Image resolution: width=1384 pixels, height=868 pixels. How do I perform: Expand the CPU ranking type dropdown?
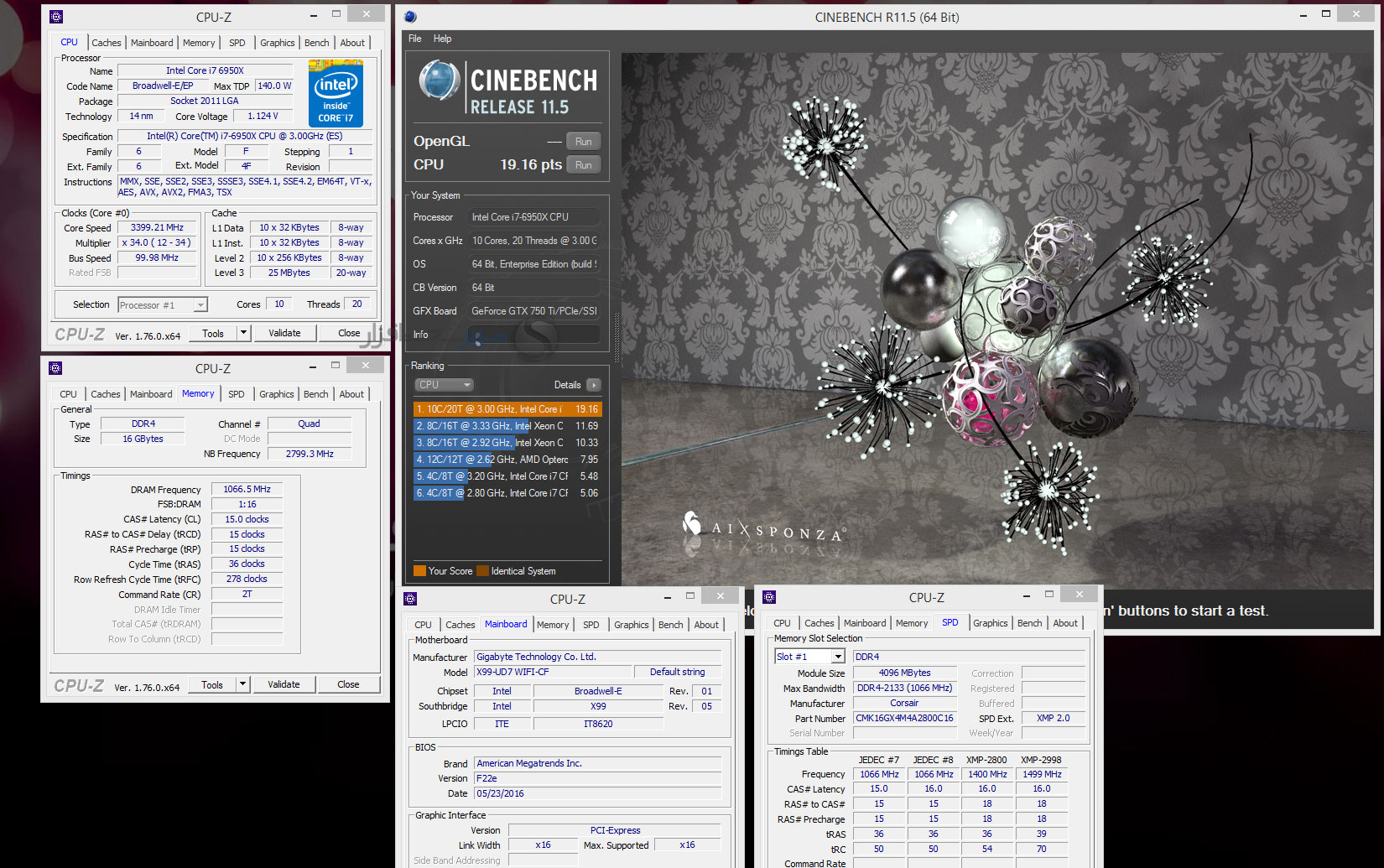pos(445,385)
